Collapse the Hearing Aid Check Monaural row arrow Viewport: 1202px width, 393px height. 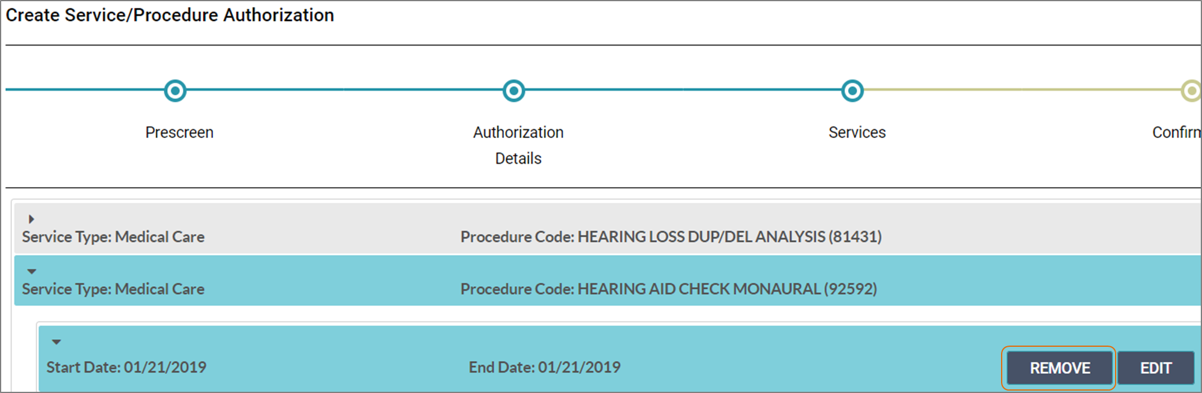pos(31,271)
